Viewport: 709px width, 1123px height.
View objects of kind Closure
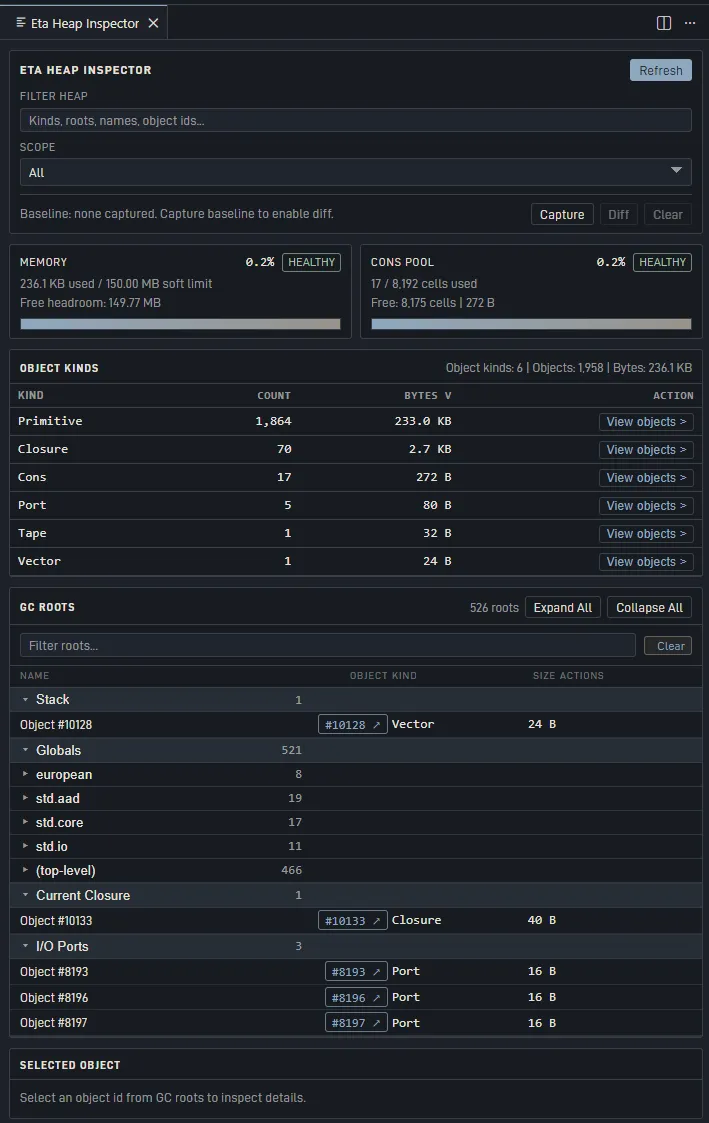pos(646,450)
